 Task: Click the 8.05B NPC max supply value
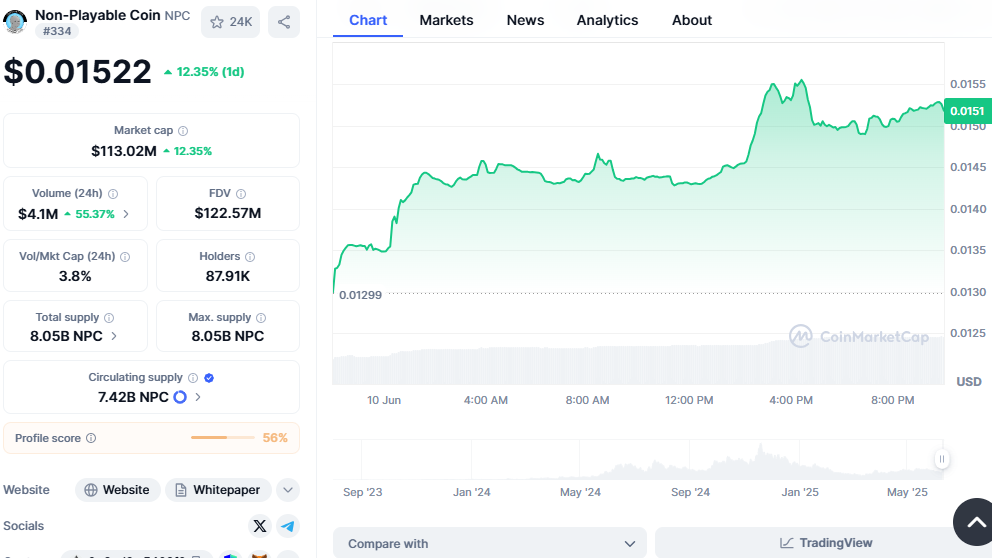coord(228,336)
